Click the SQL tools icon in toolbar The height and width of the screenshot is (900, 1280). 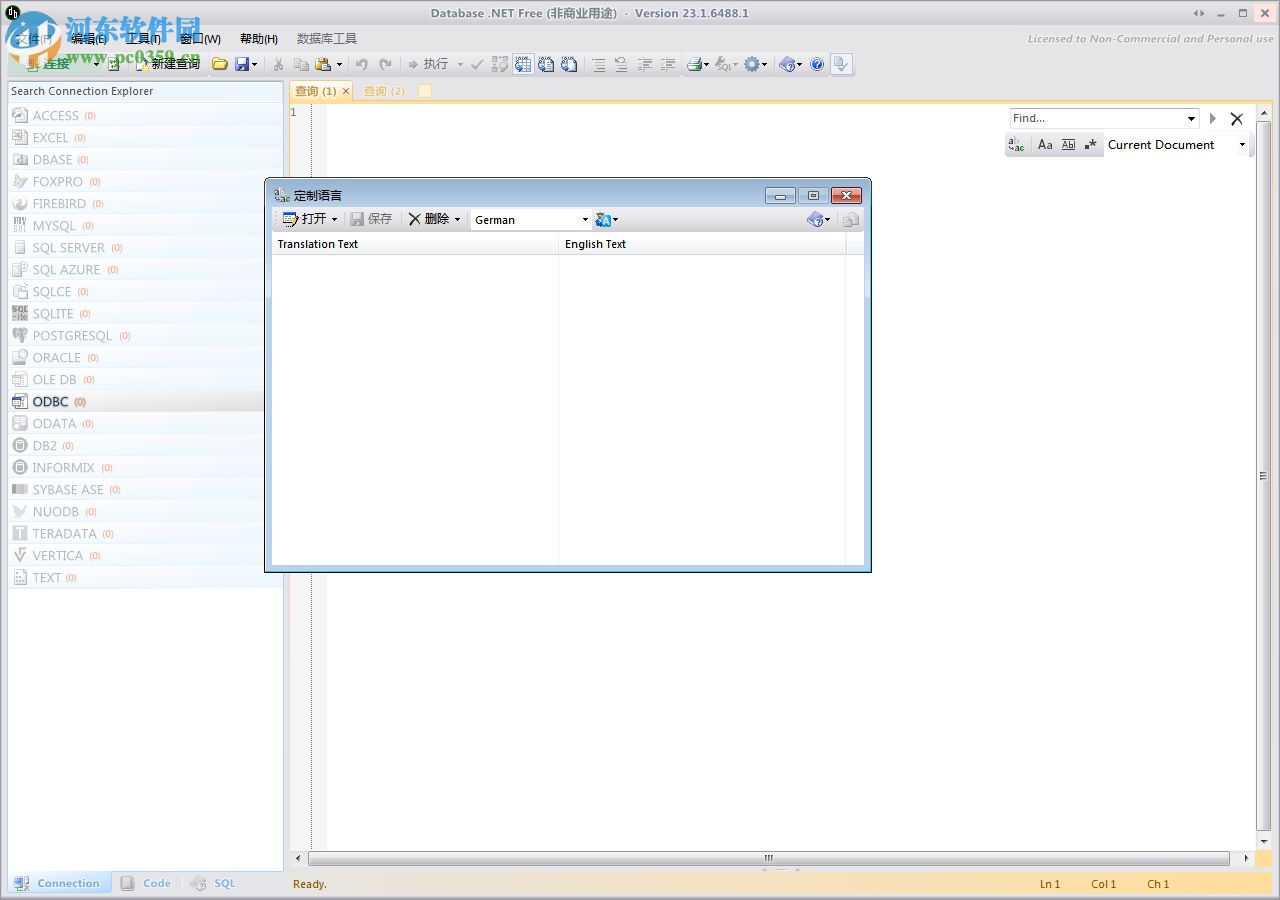click(724, 64)
